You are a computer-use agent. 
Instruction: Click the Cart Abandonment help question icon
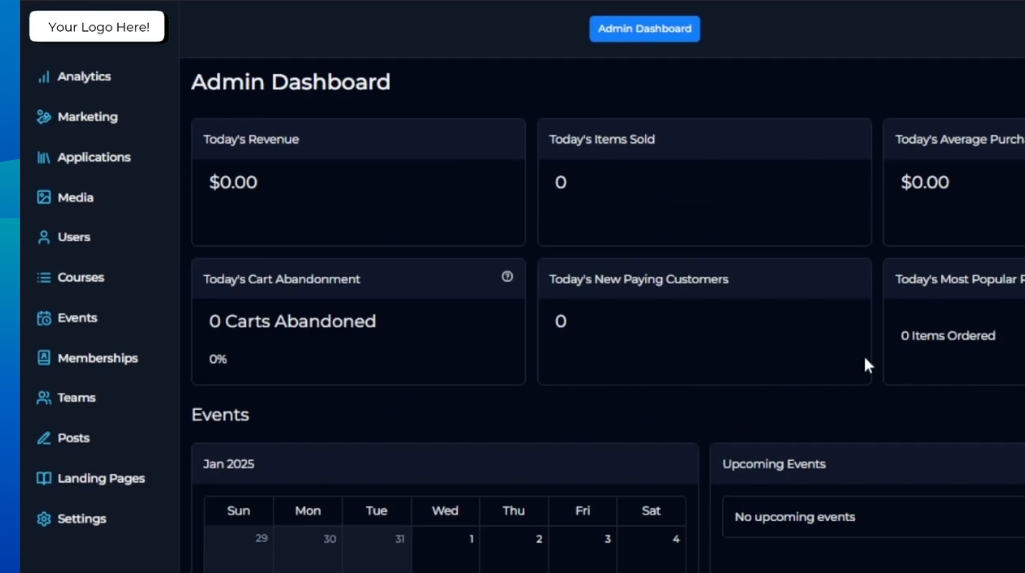[x=507, y=277]
